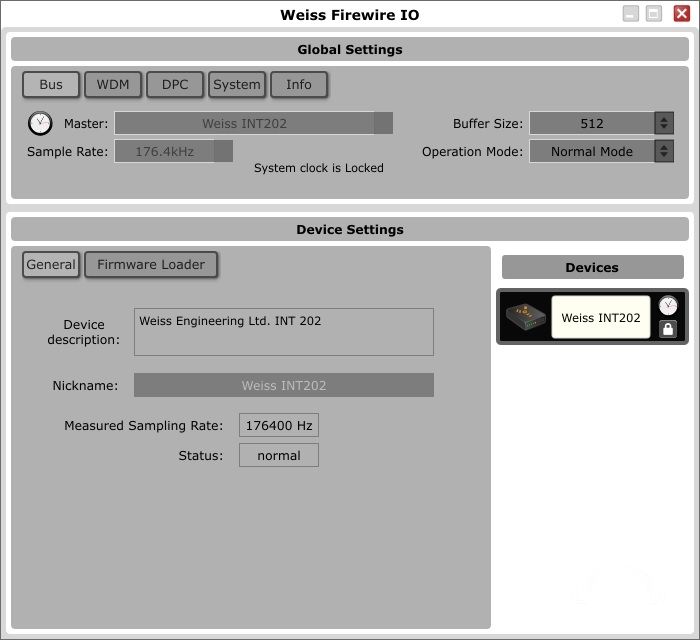Screen dimensions: 700x640
Task: Click the Buffer Size stepper arrows
Action: click(664, 123)
